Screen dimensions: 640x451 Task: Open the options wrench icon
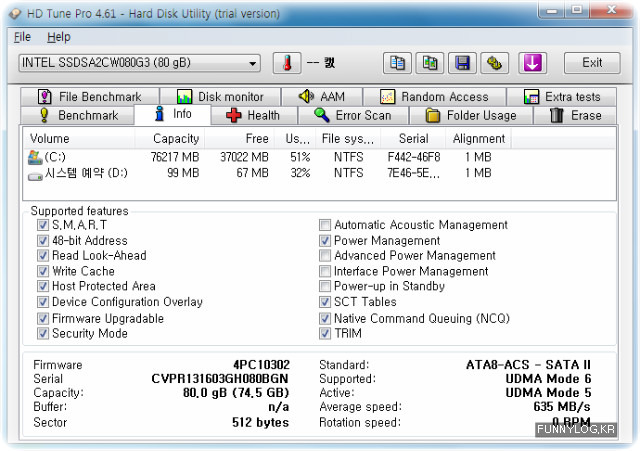(494, 63)
